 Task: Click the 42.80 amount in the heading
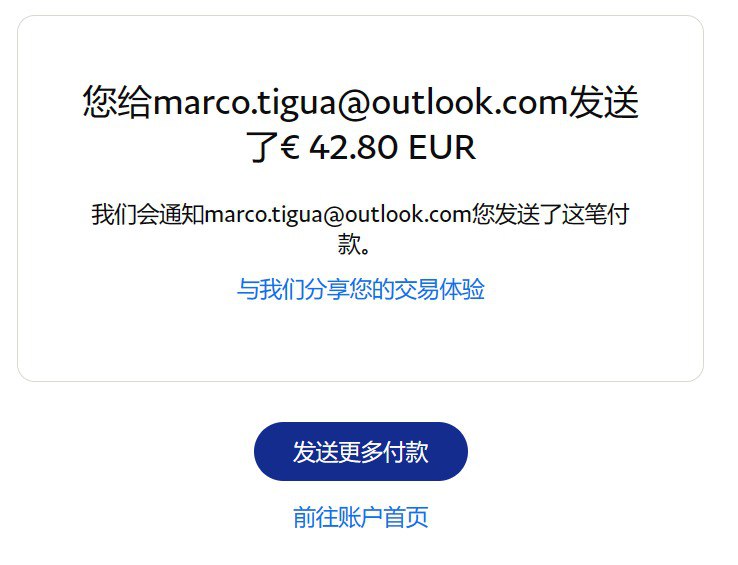(x=353, y=147)
